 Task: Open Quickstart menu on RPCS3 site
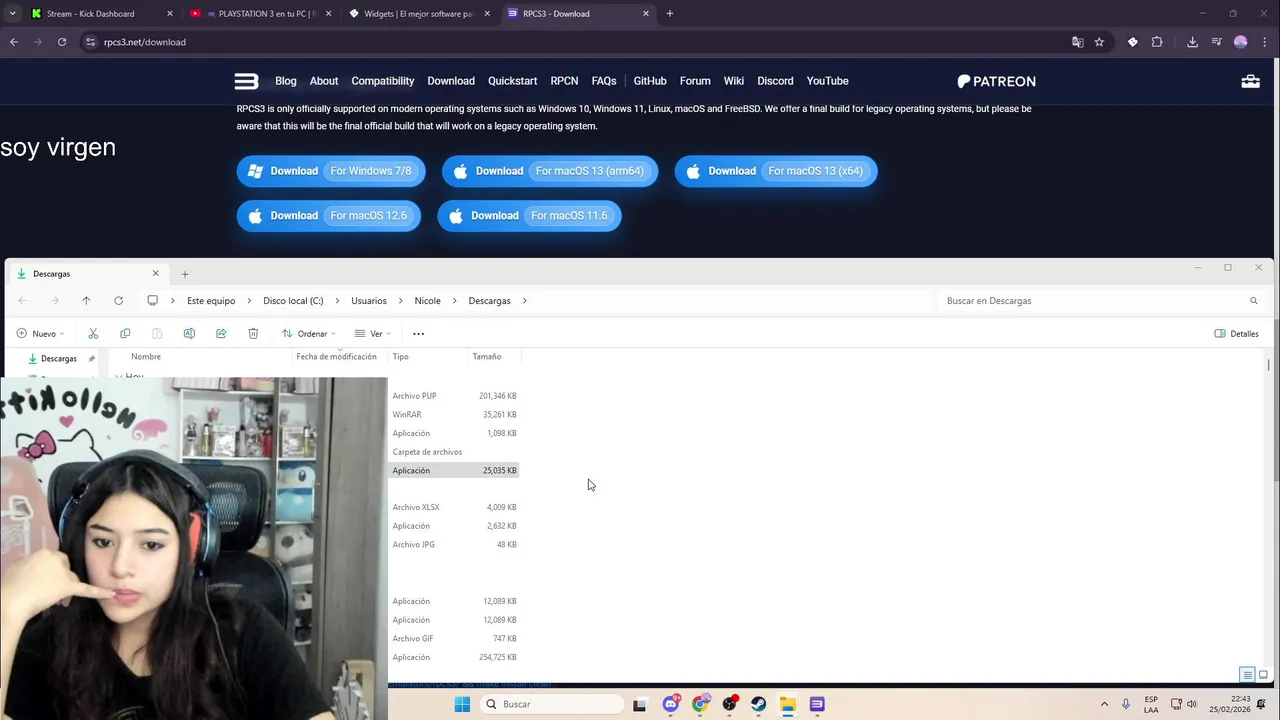point(512,81)
